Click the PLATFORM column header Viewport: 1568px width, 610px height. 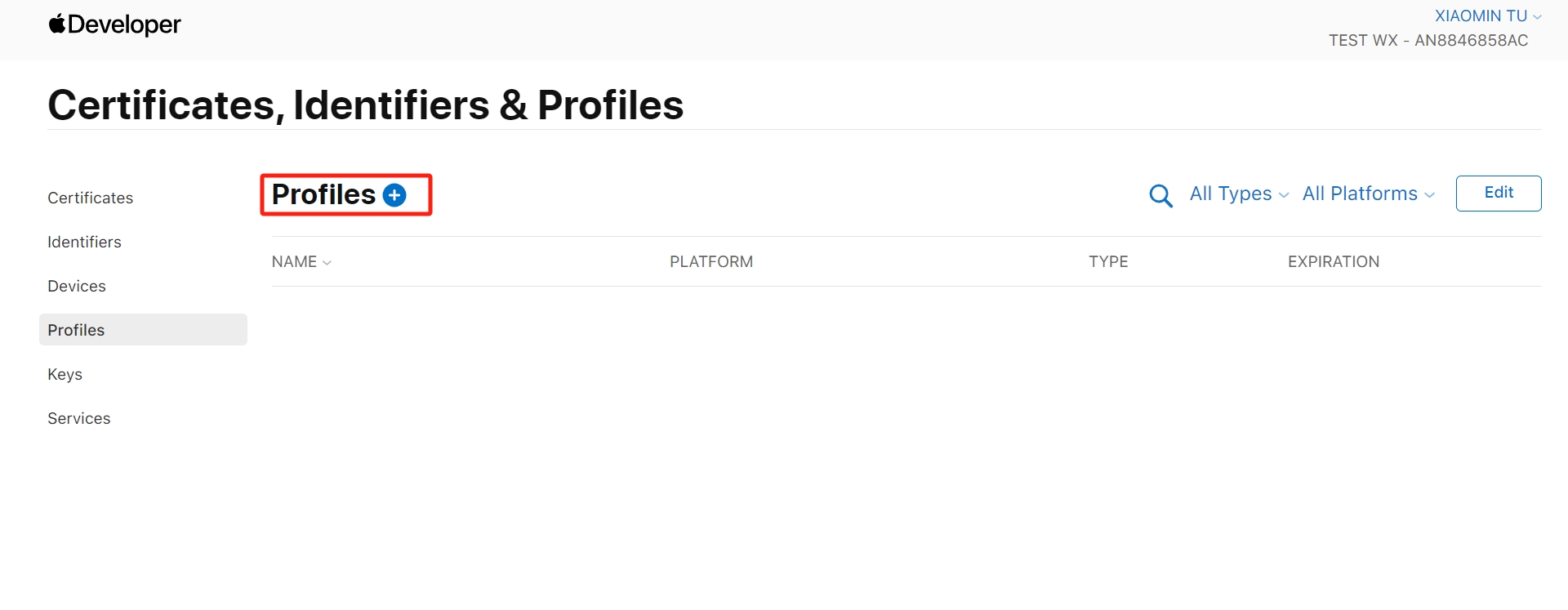tap(711, 262)
